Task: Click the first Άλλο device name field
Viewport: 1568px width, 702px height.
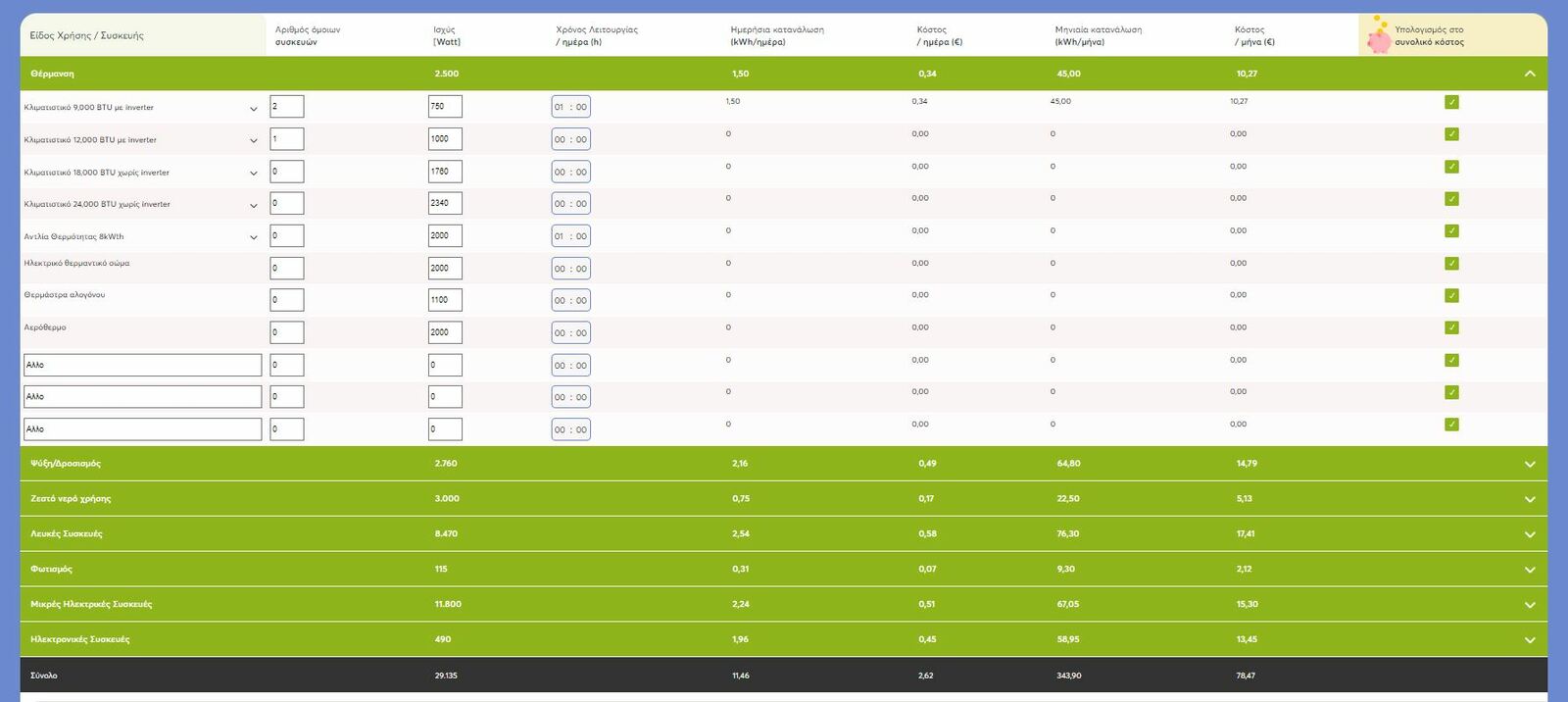Action: point(142,365)
